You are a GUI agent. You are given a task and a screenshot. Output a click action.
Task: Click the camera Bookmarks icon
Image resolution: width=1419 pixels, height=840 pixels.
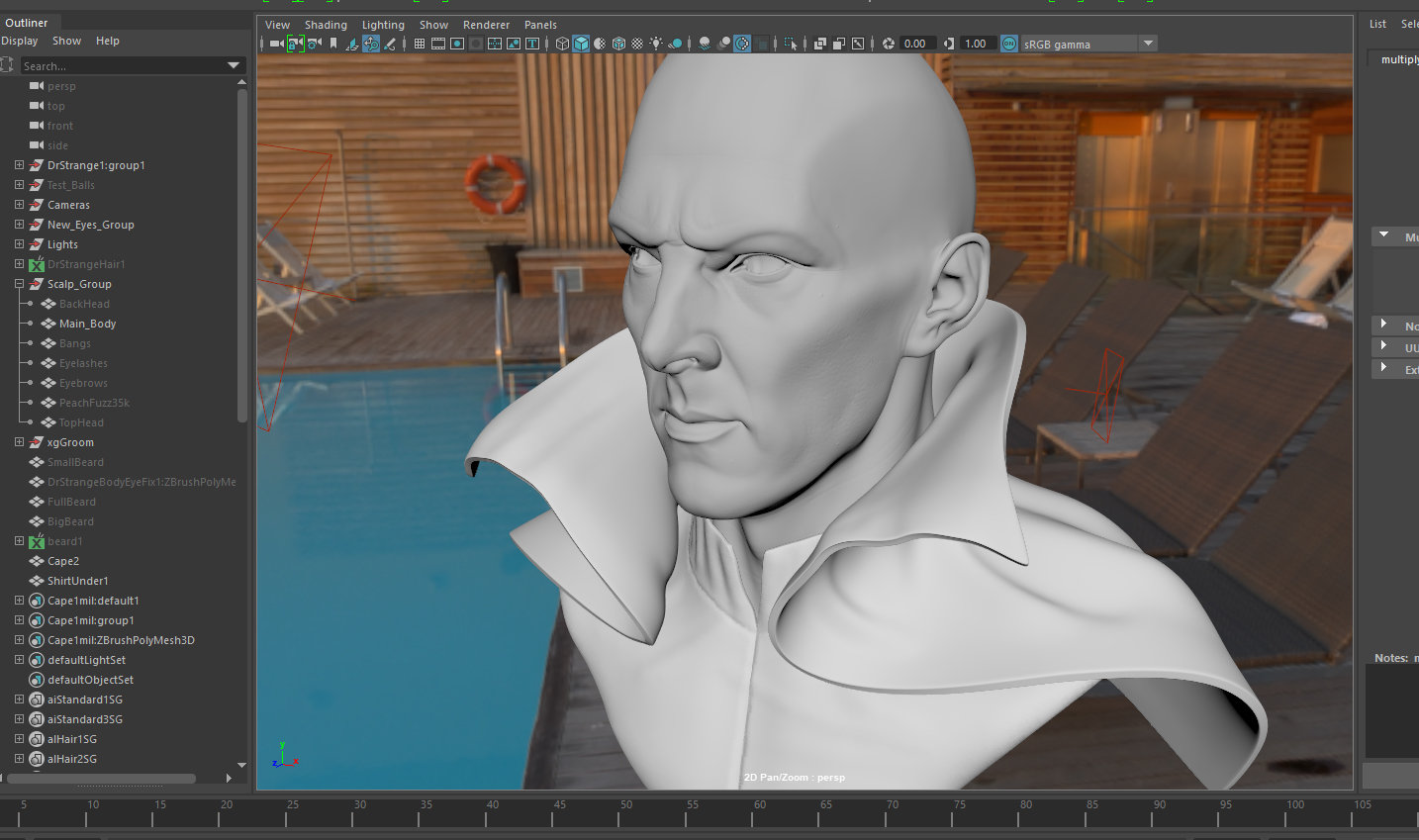tap(333, 44)
